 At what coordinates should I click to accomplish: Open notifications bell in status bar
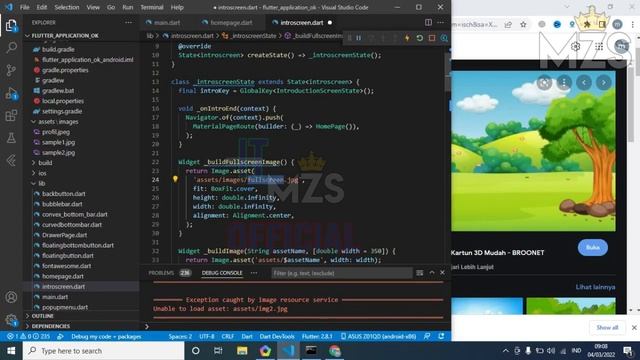[441, 336]
